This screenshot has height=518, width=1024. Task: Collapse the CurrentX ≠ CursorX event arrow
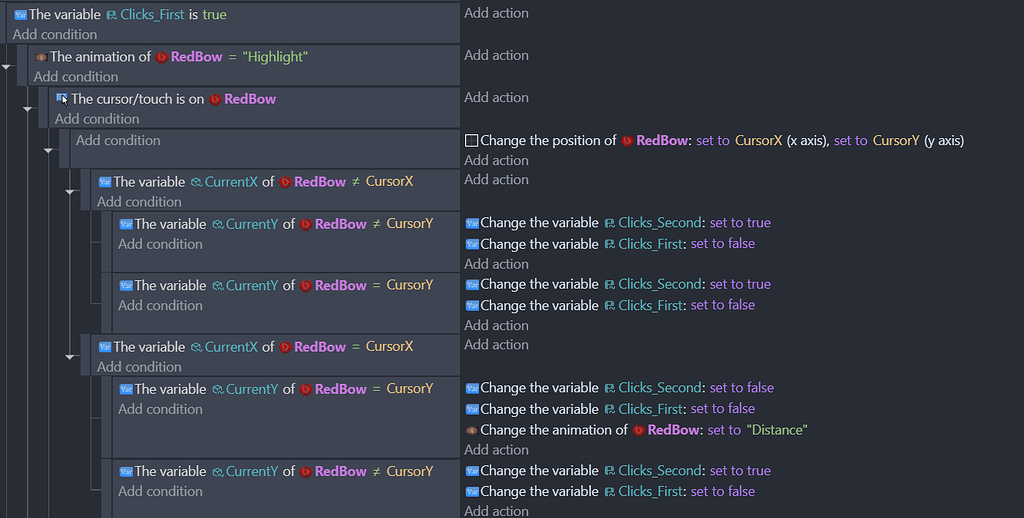(x=70, y=191)
